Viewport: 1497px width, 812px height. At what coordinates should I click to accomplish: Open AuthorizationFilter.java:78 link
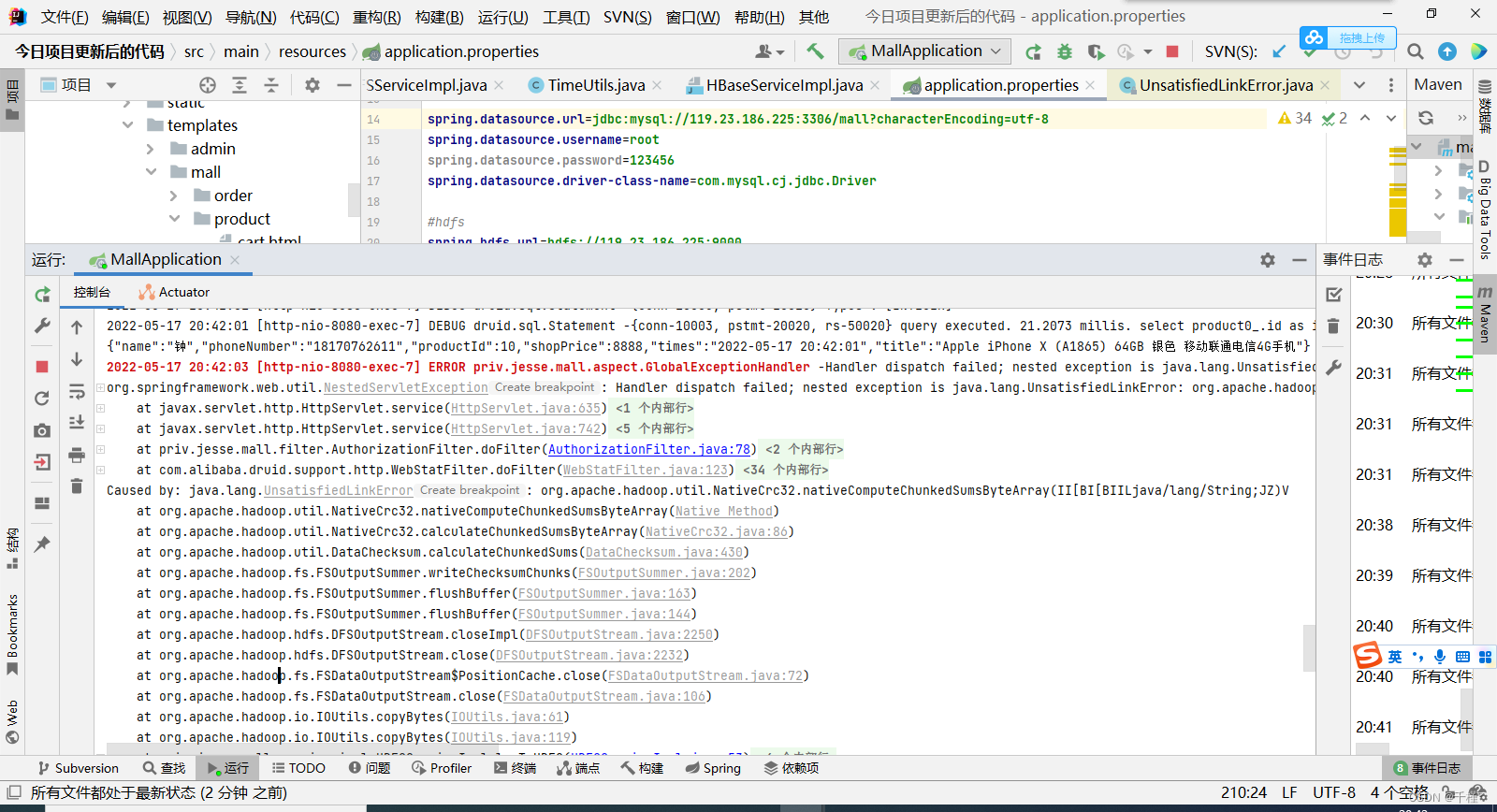(x=649, y=450)
